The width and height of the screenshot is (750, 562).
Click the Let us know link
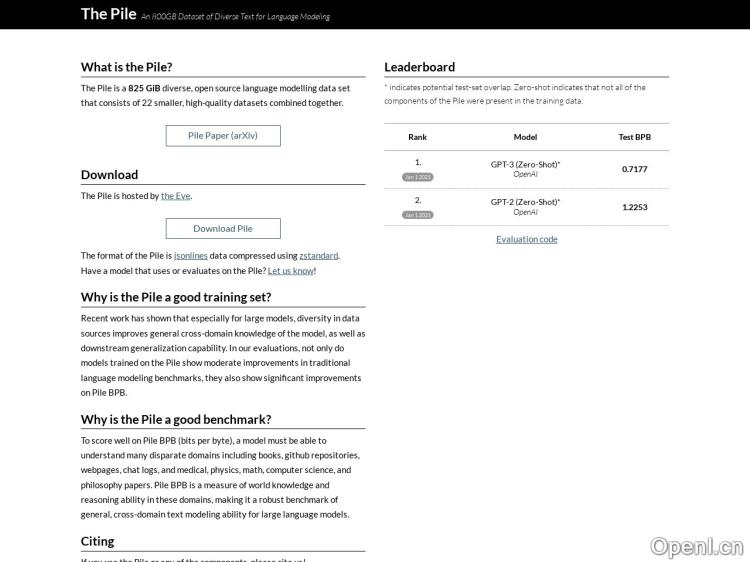291,271
